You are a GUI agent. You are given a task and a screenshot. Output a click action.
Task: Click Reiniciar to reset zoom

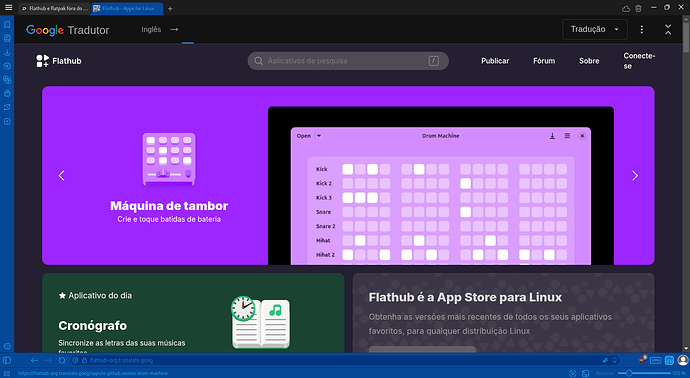coord(605,374)
